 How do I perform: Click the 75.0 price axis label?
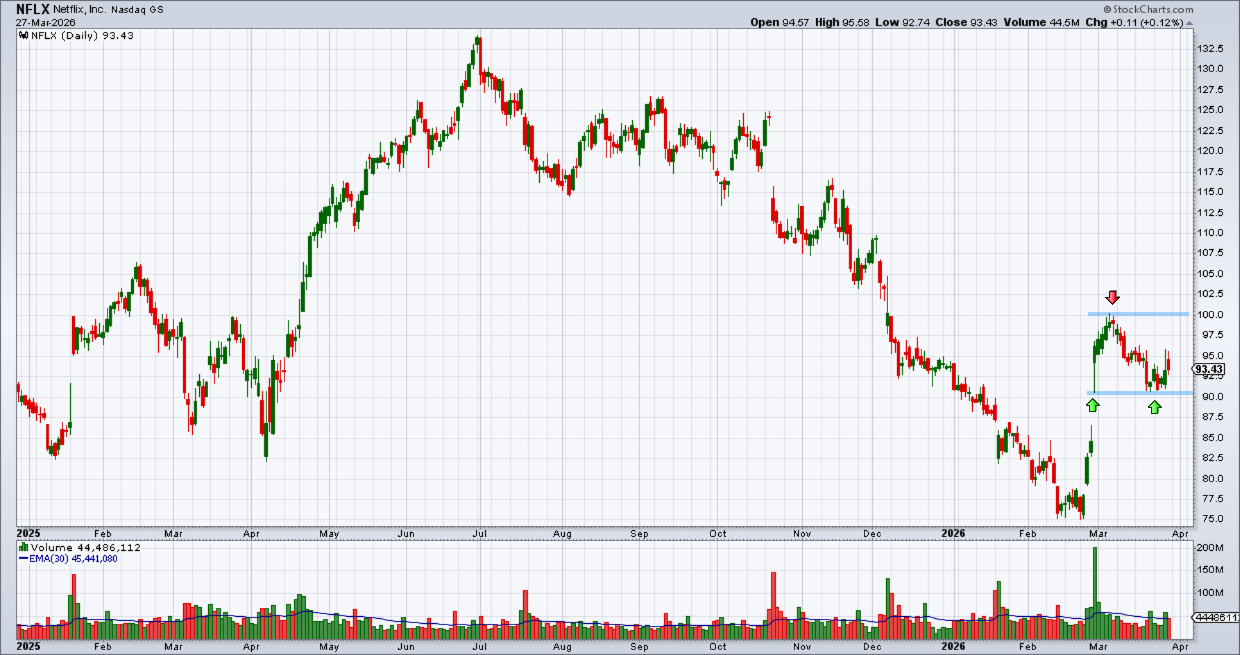(x=1211, y=520)
